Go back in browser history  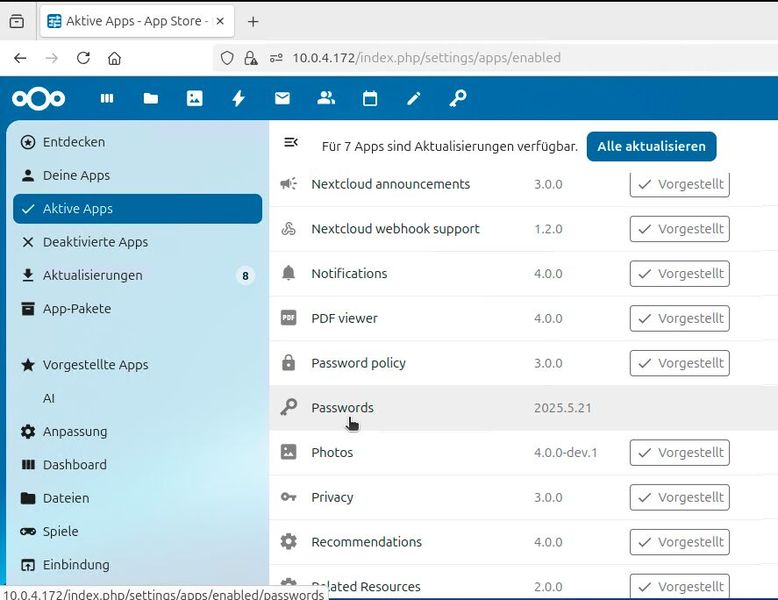coord(20,58)
